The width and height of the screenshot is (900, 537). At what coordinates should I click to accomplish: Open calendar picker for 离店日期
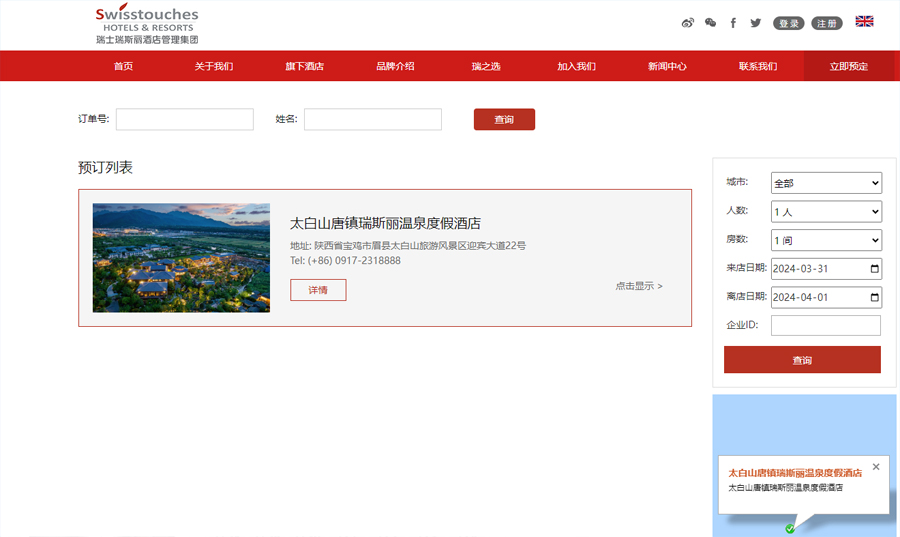875,298
